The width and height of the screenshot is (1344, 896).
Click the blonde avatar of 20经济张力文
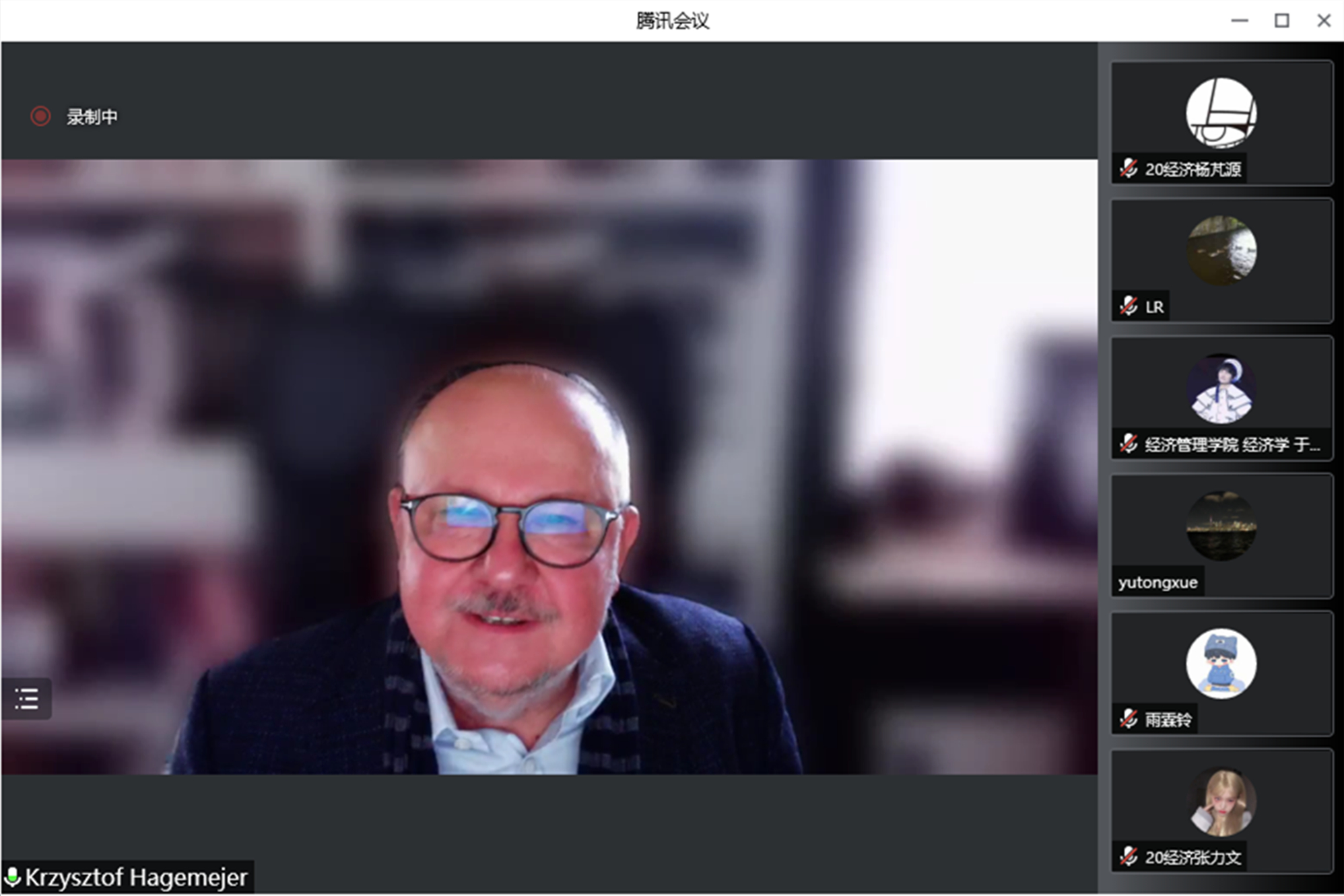click(1221, 802)
